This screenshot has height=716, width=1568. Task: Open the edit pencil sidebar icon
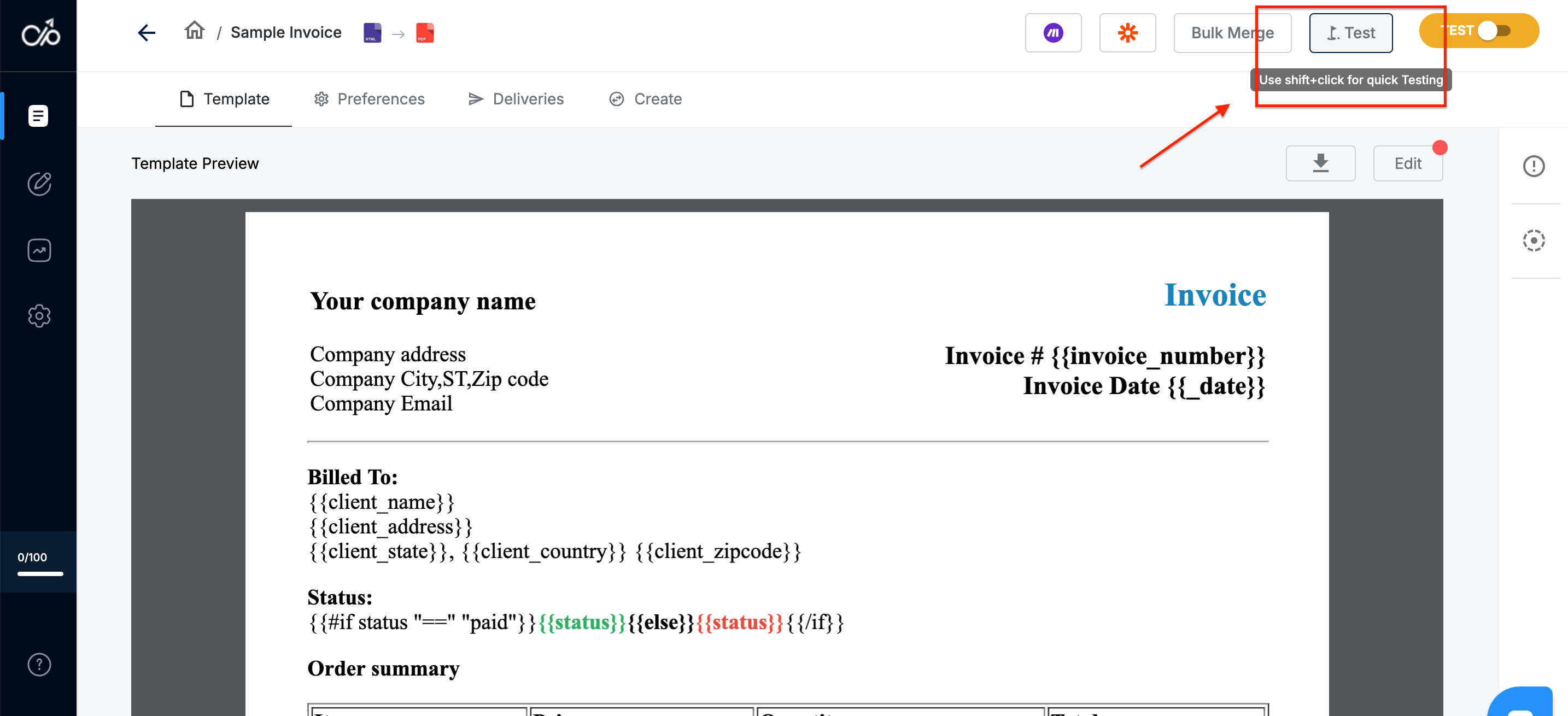39,183
